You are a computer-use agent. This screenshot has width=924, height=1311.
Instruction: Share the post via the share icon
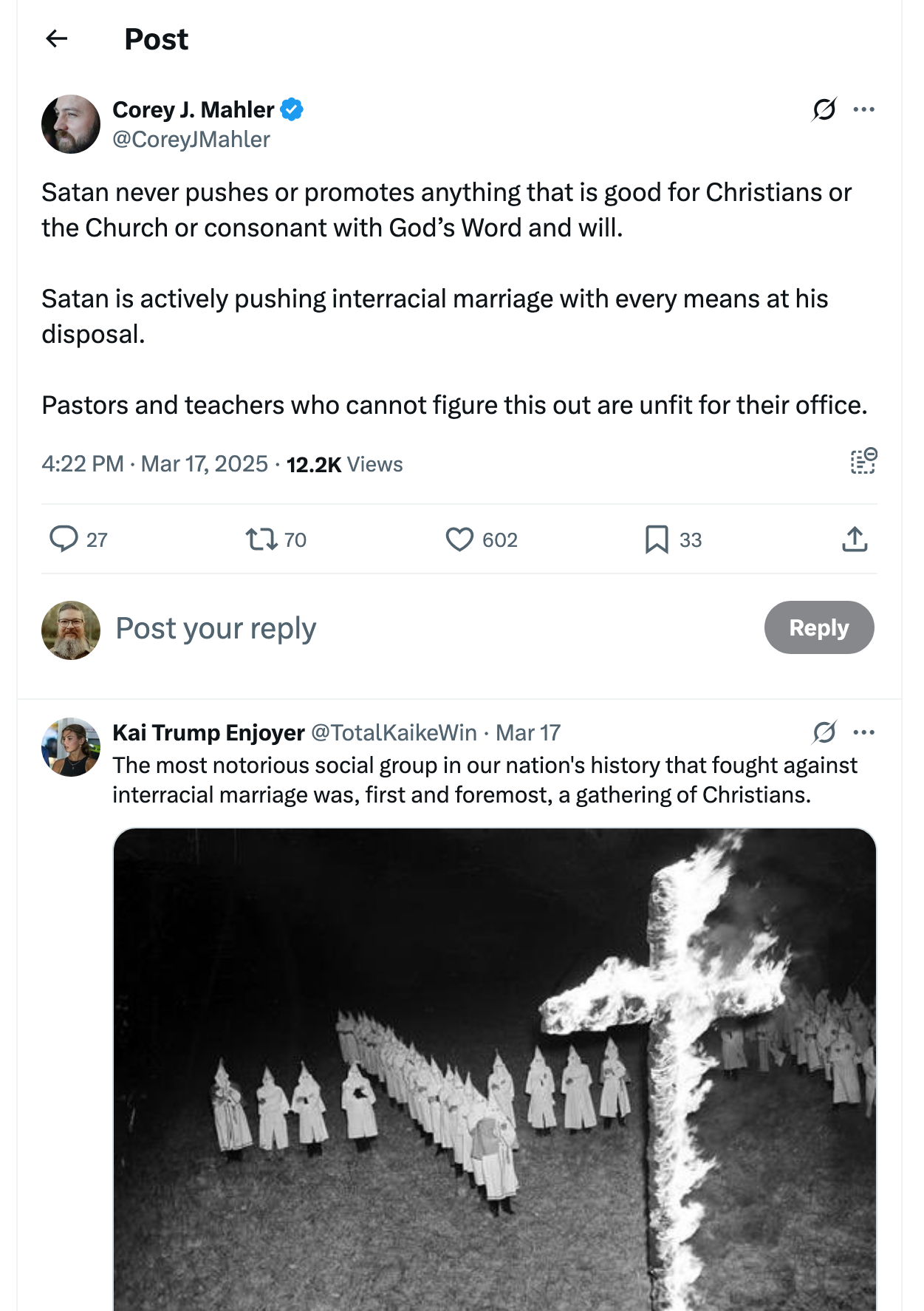click(x=855, y=539)
